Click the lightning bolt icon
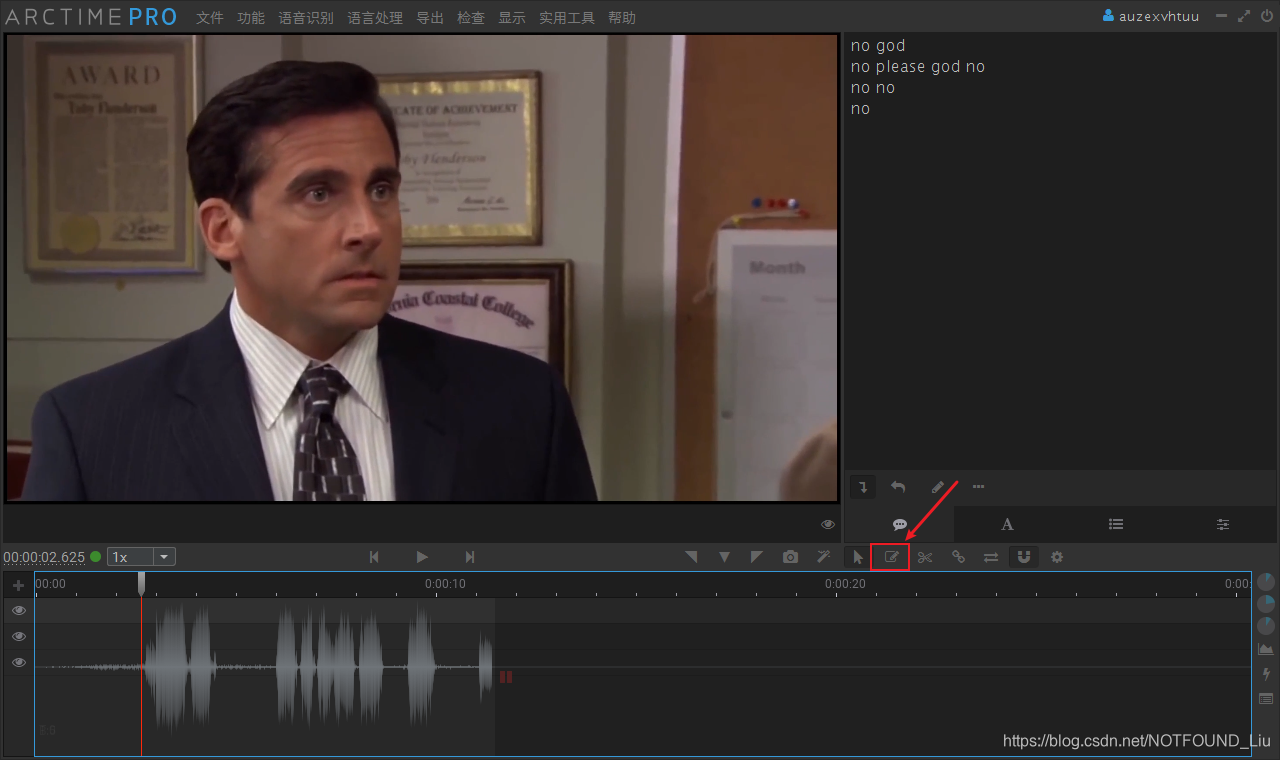 (1266, 674)
